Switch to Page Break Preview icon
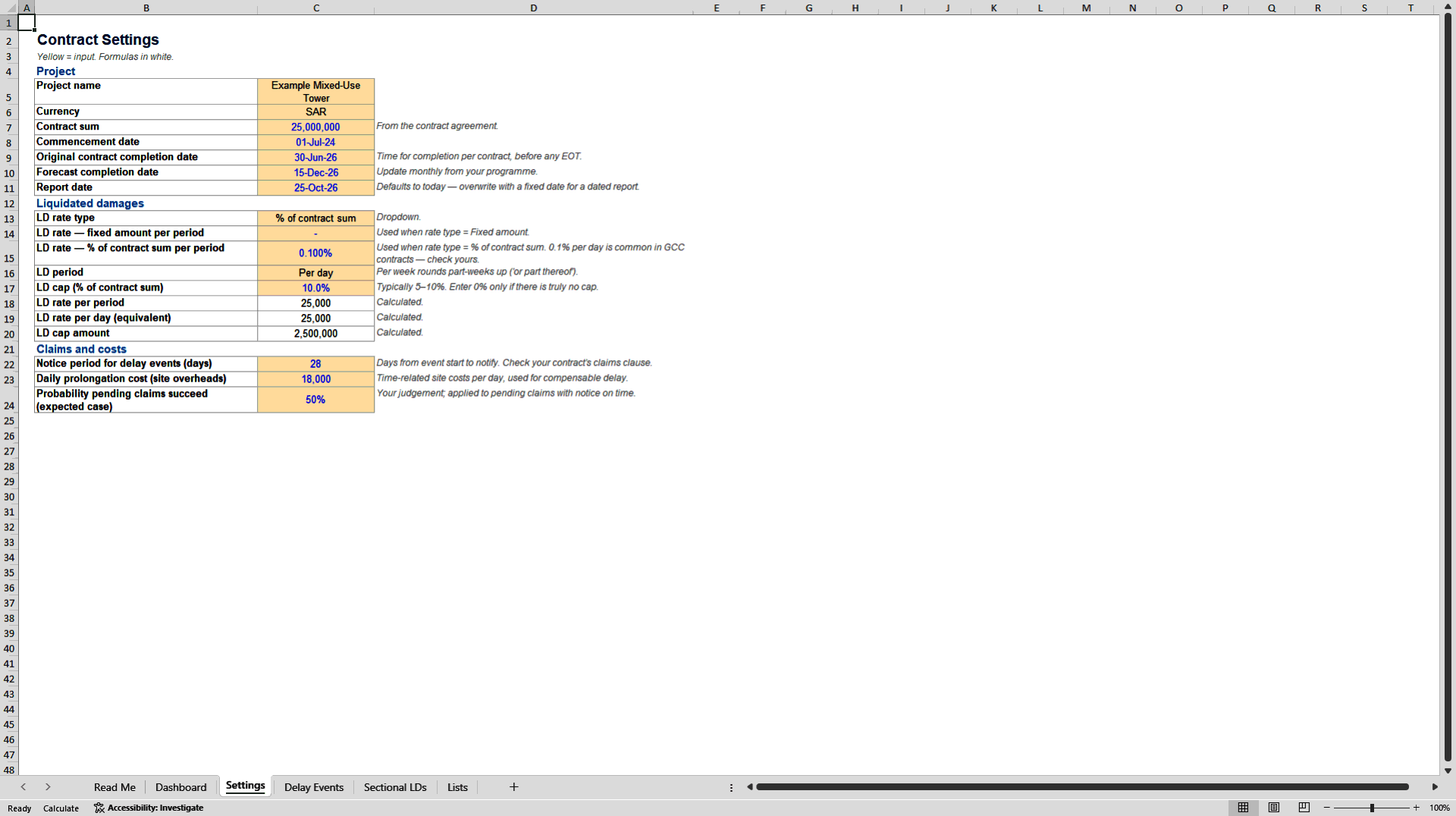 (1304, 808)
